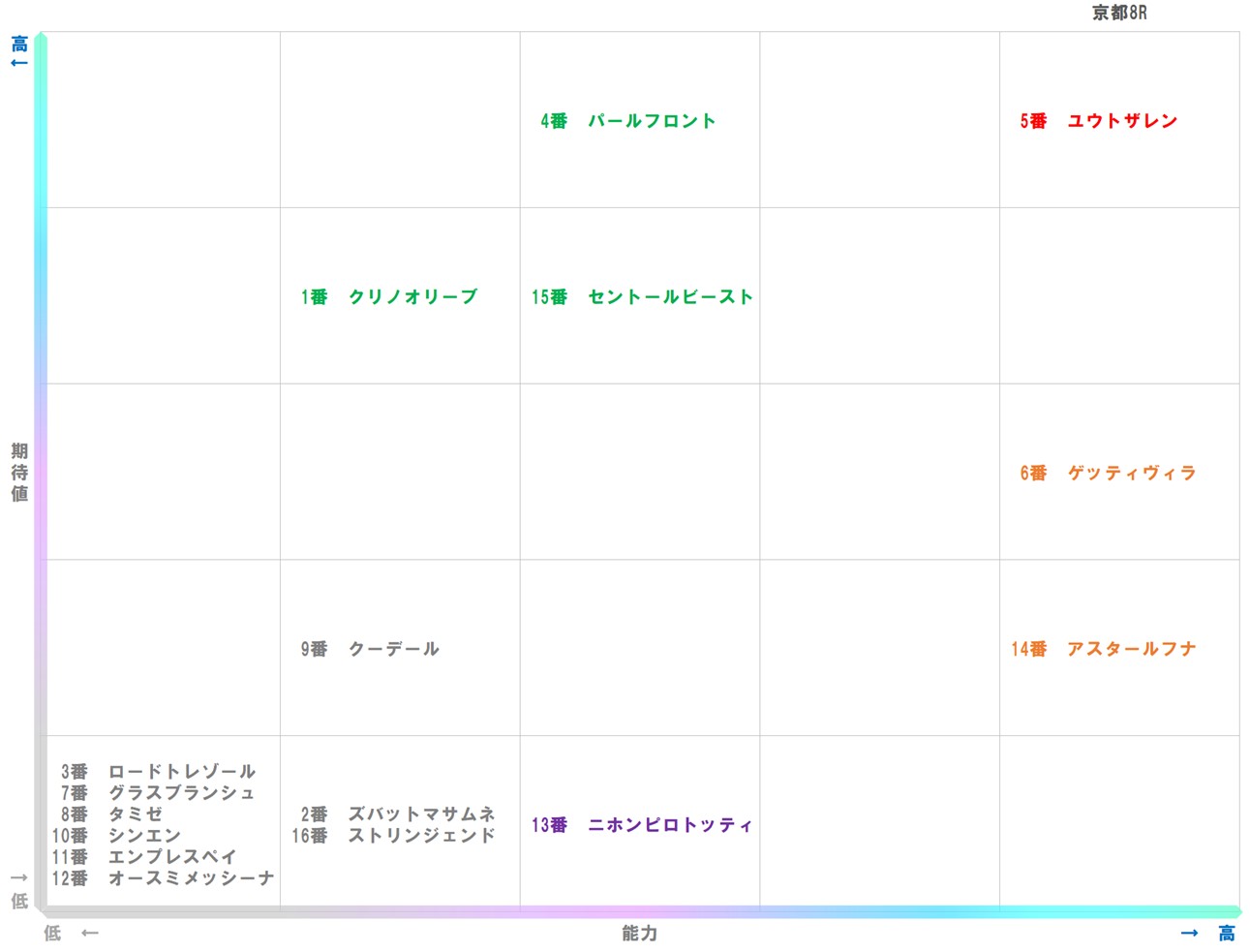Screen dimensions: 1250x952
Task: Select 1番 クリノオリーブ
Action: tap(388, 296)
